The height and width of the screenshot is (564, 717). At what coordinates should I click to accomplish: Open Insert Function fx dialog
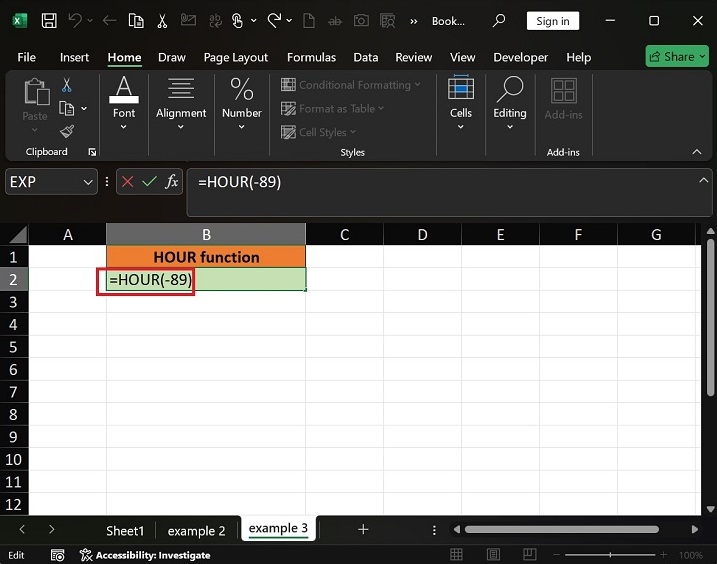172,182
